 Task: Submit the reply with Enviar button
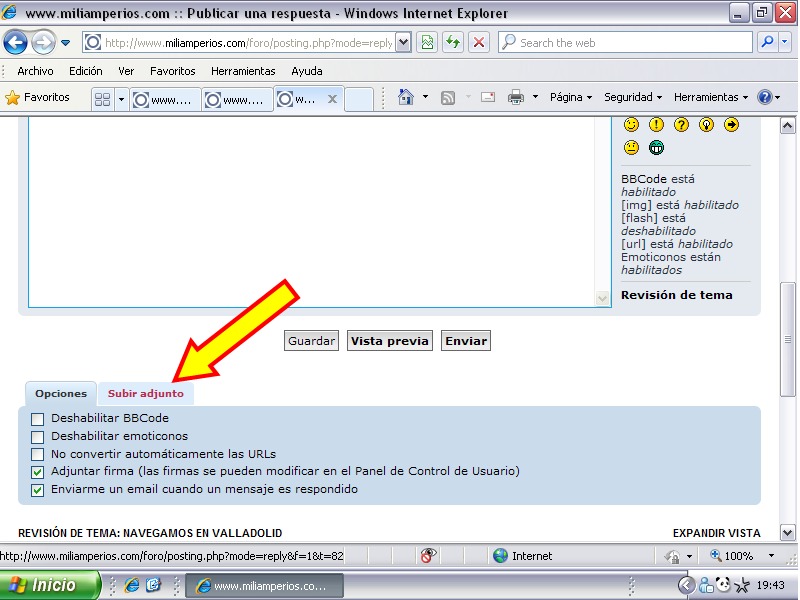pos(466,341)
